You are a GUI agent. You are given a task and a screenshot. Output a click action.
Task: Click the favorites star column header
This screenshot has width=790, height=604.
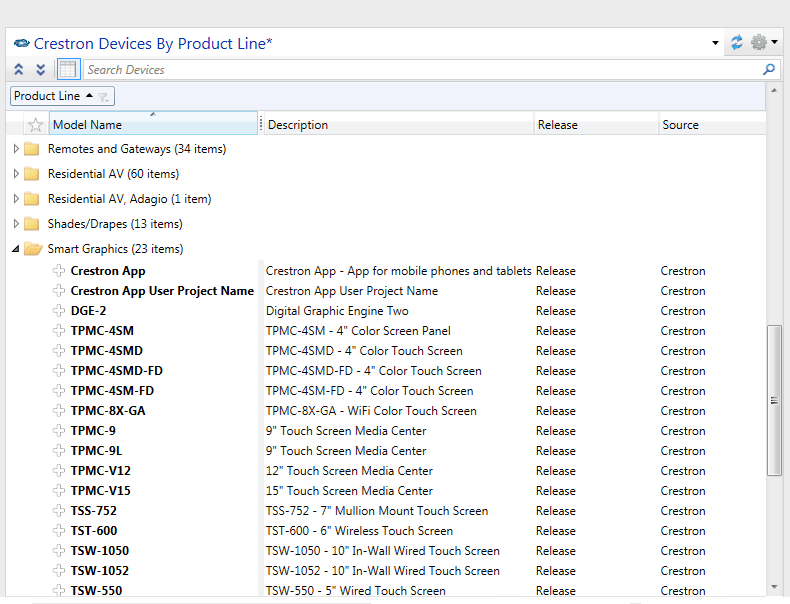coord(35,124)
